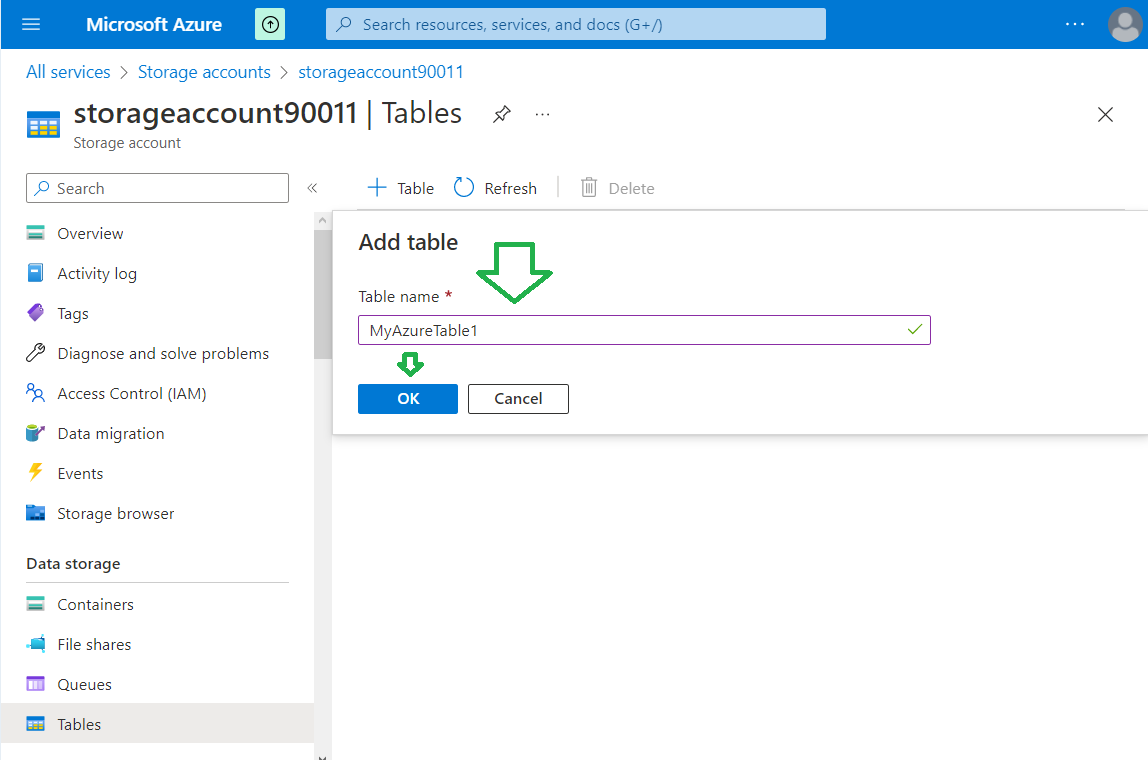Click Microsoft Azure home logo text

(x=154, y=24)
